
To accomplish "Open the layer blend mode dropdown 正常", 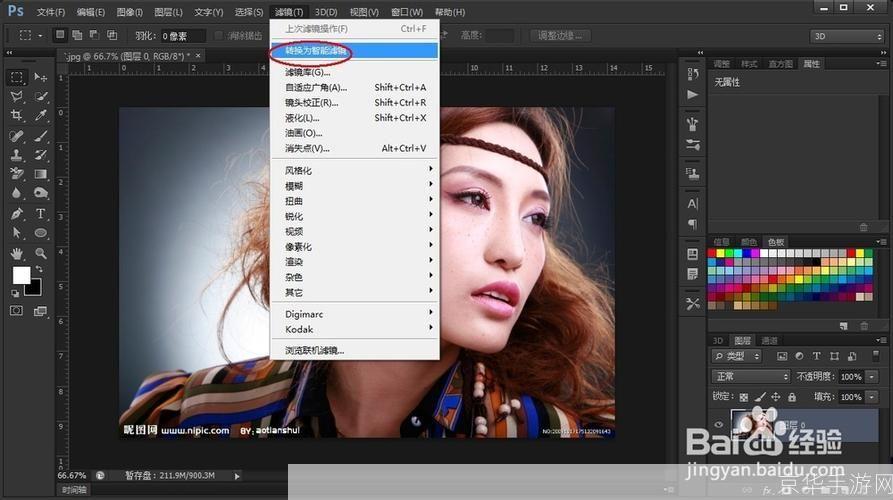I will pyautogui.click(x=751, y=376).
